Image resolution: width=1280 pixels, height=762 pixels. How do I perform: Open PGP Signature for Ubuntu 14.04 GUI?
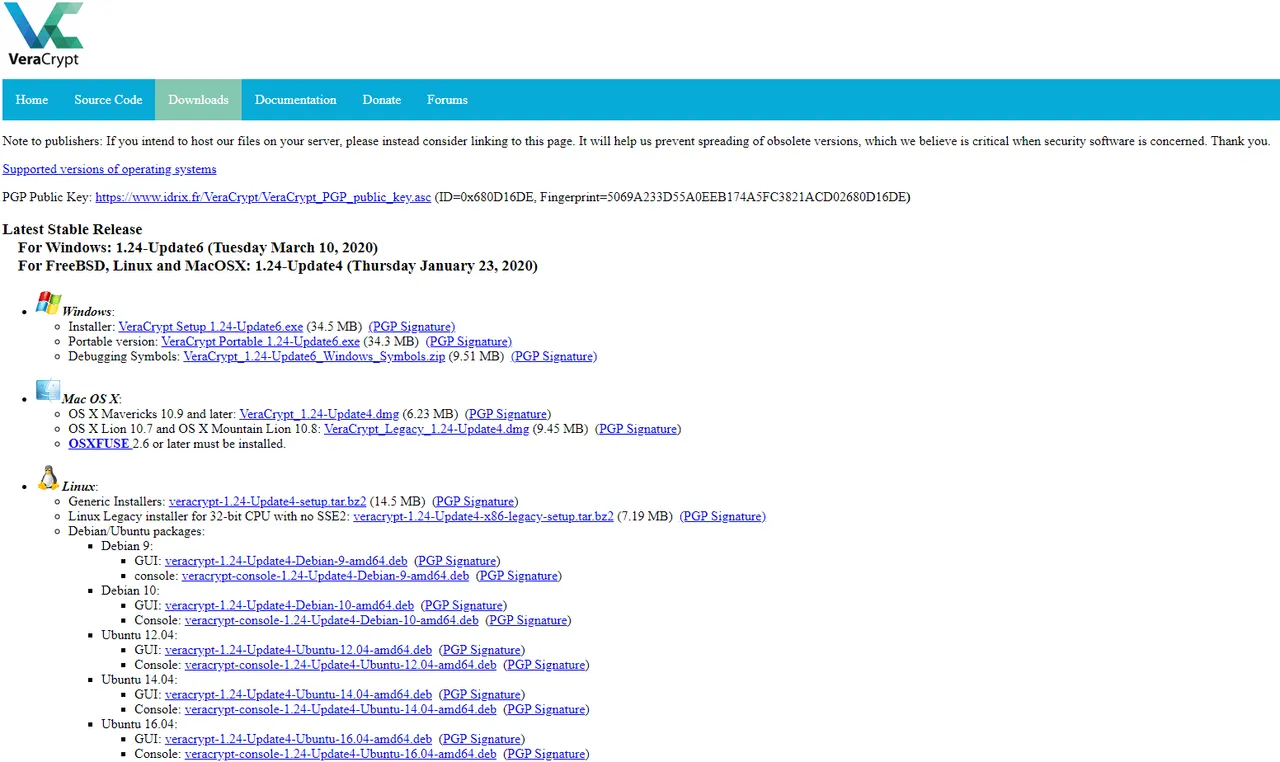pyautogui.click(x=481, y=694)
